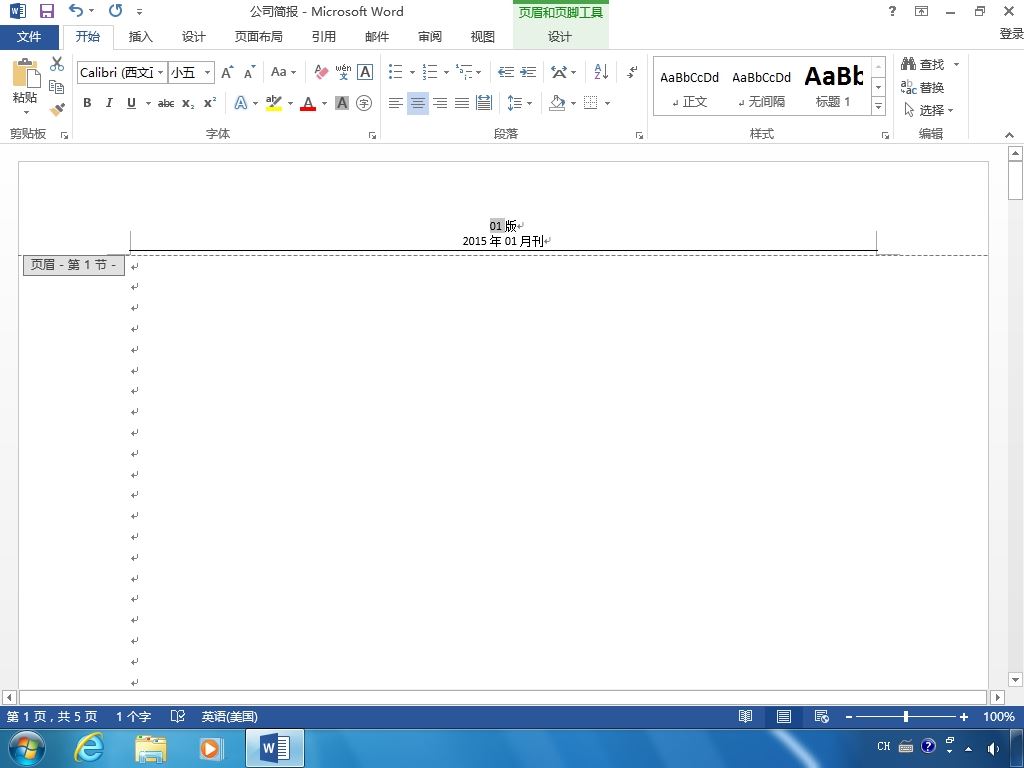The width and height of the screenshot is (1024, 768).
Task: Shrink font size with the smaller A icon
Action: (249, 72)
